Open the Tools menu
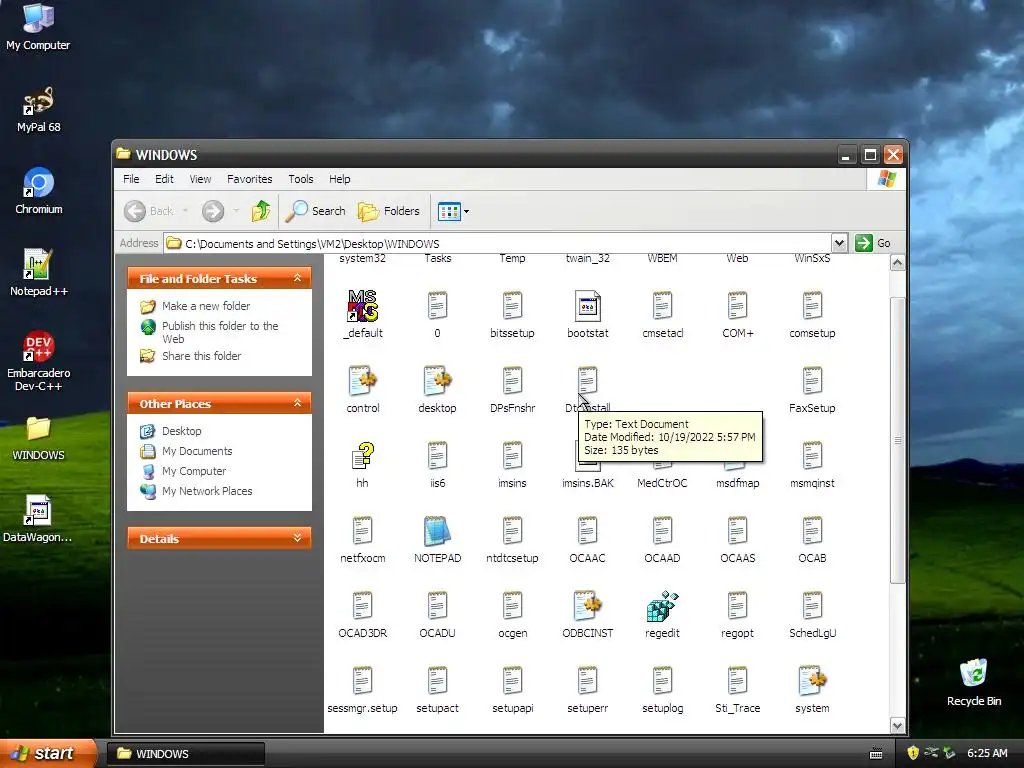1024x768 pixels. (300, 179)
